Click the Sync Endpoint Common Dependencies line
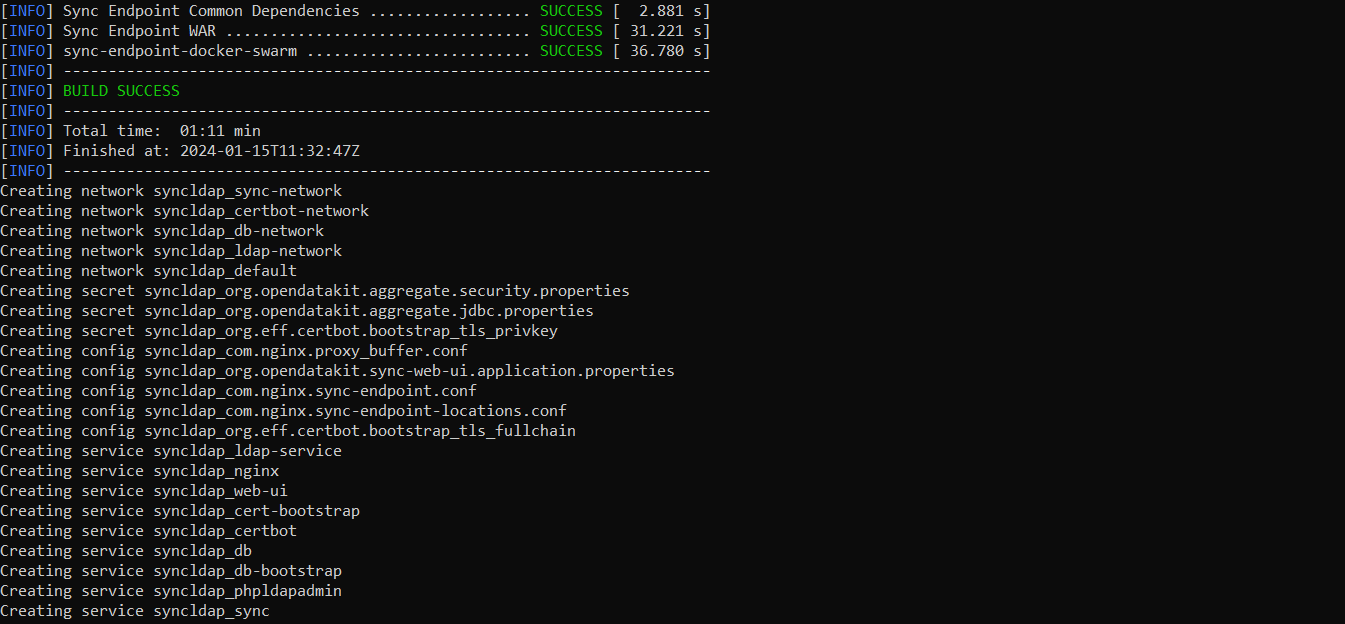 coord(355,11)
